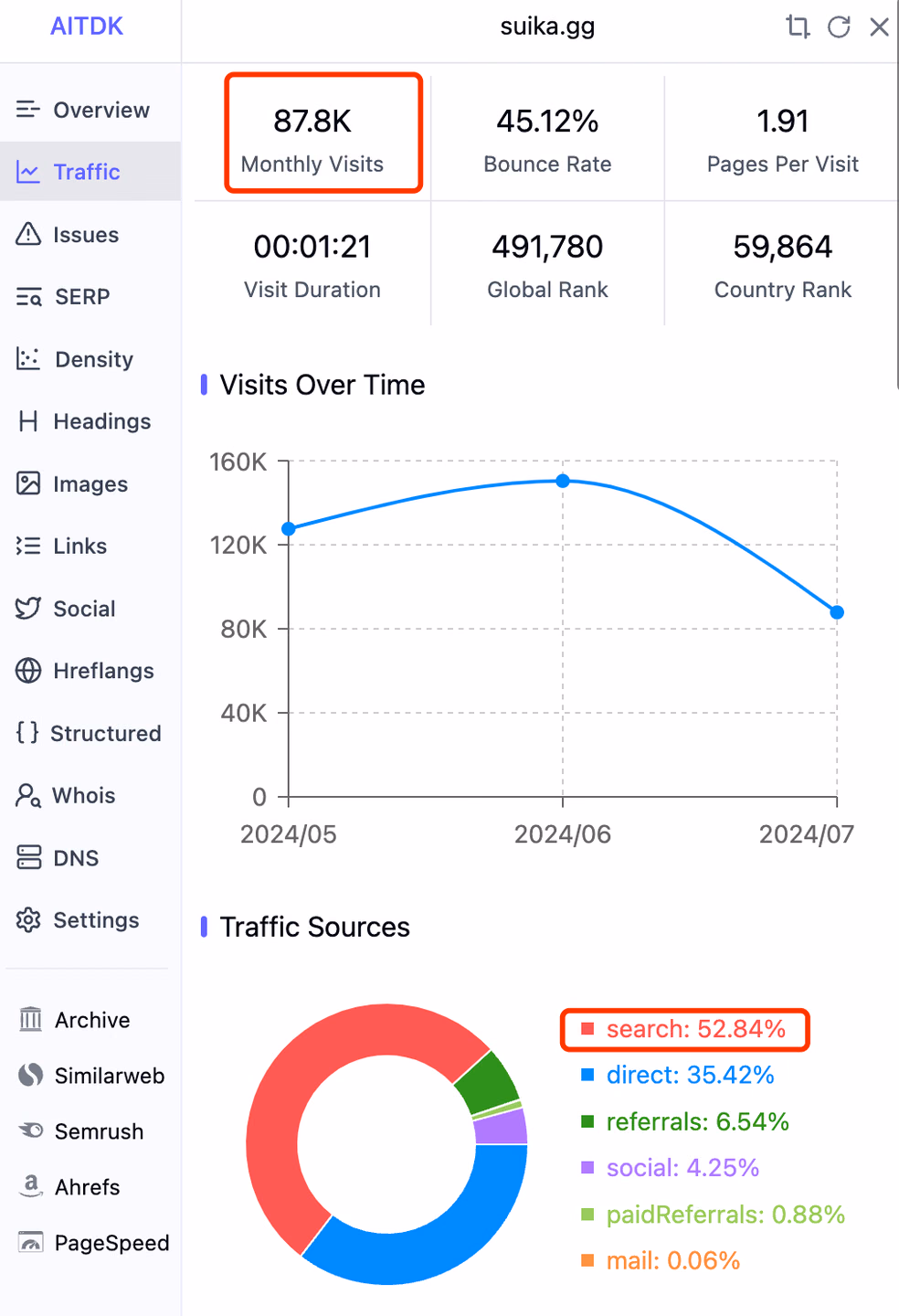
Task: Select the SERP search list icon
Action: tap(28, 297)
